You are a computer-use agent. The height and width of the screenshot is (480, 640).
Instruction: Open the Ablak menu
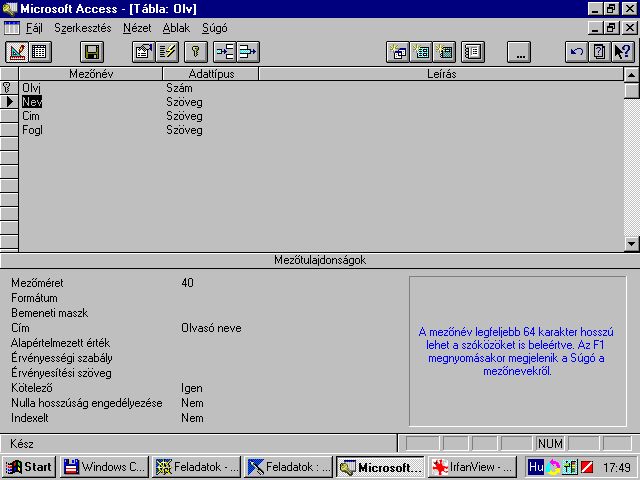click(176, 28)
